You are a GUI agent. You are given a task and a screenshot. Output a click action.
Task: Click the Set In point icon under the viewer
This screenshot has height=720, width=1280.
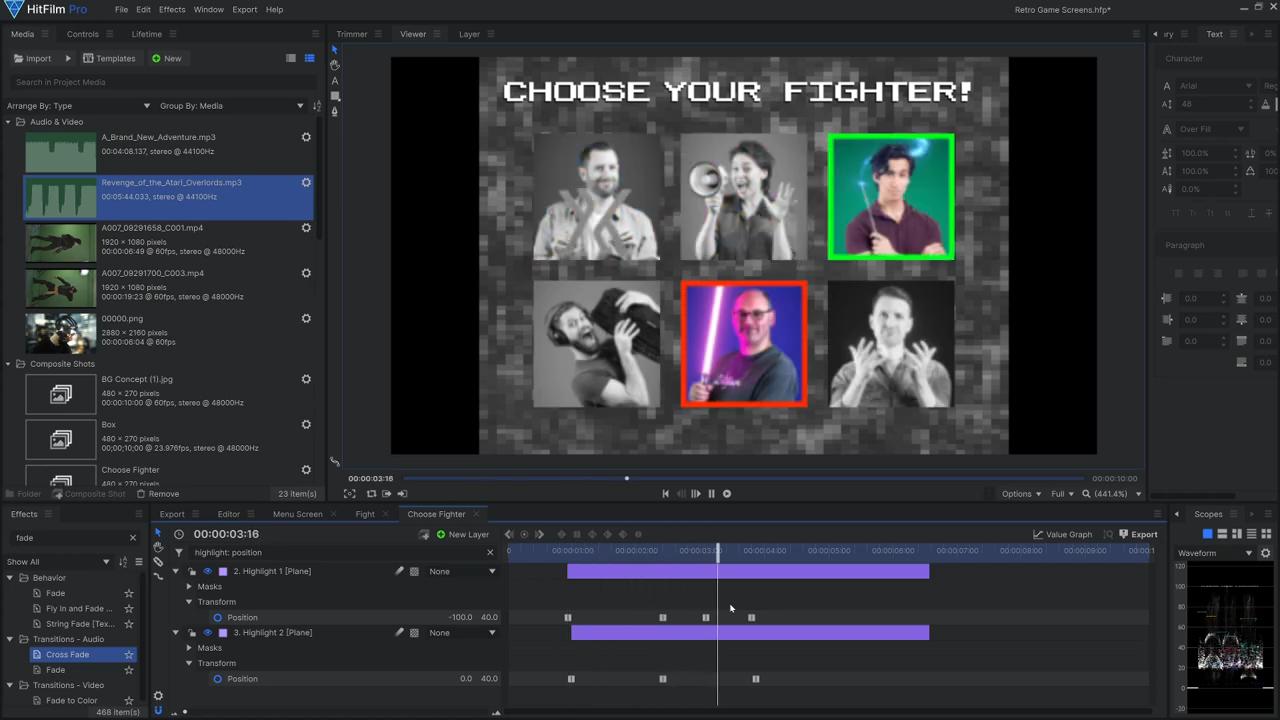click(x=387, y=493)
